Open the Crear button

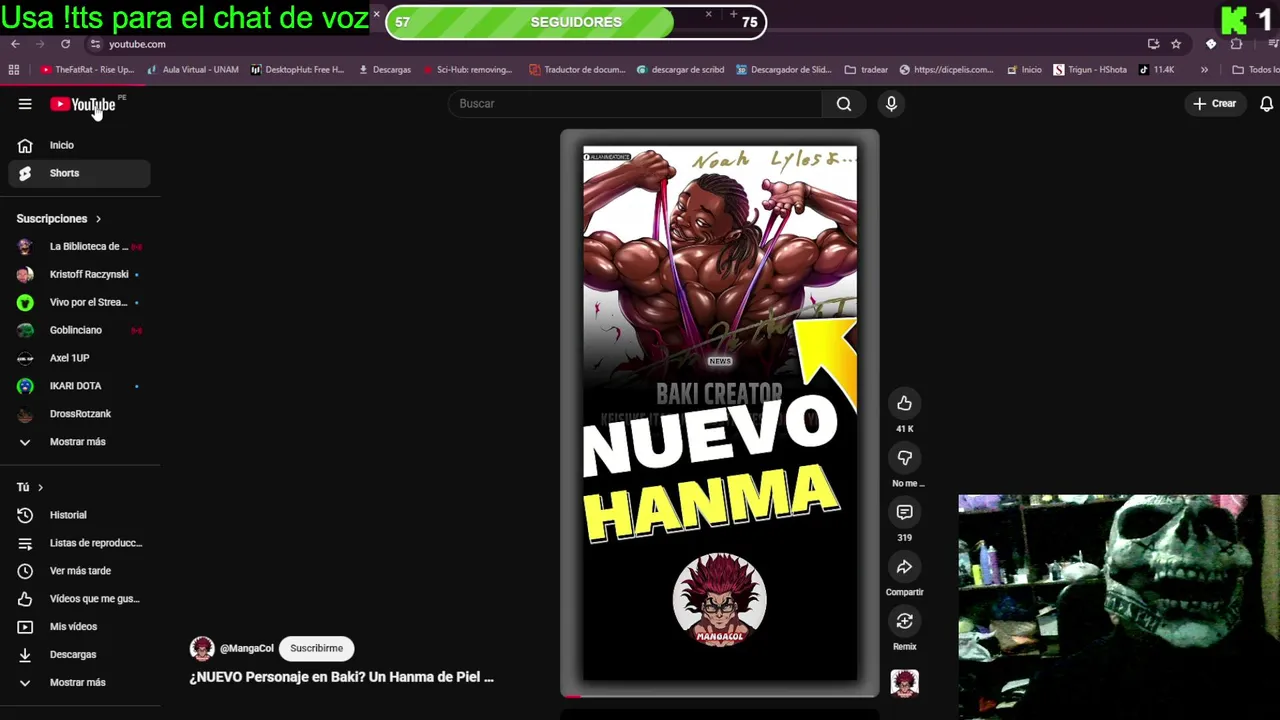1215,104
